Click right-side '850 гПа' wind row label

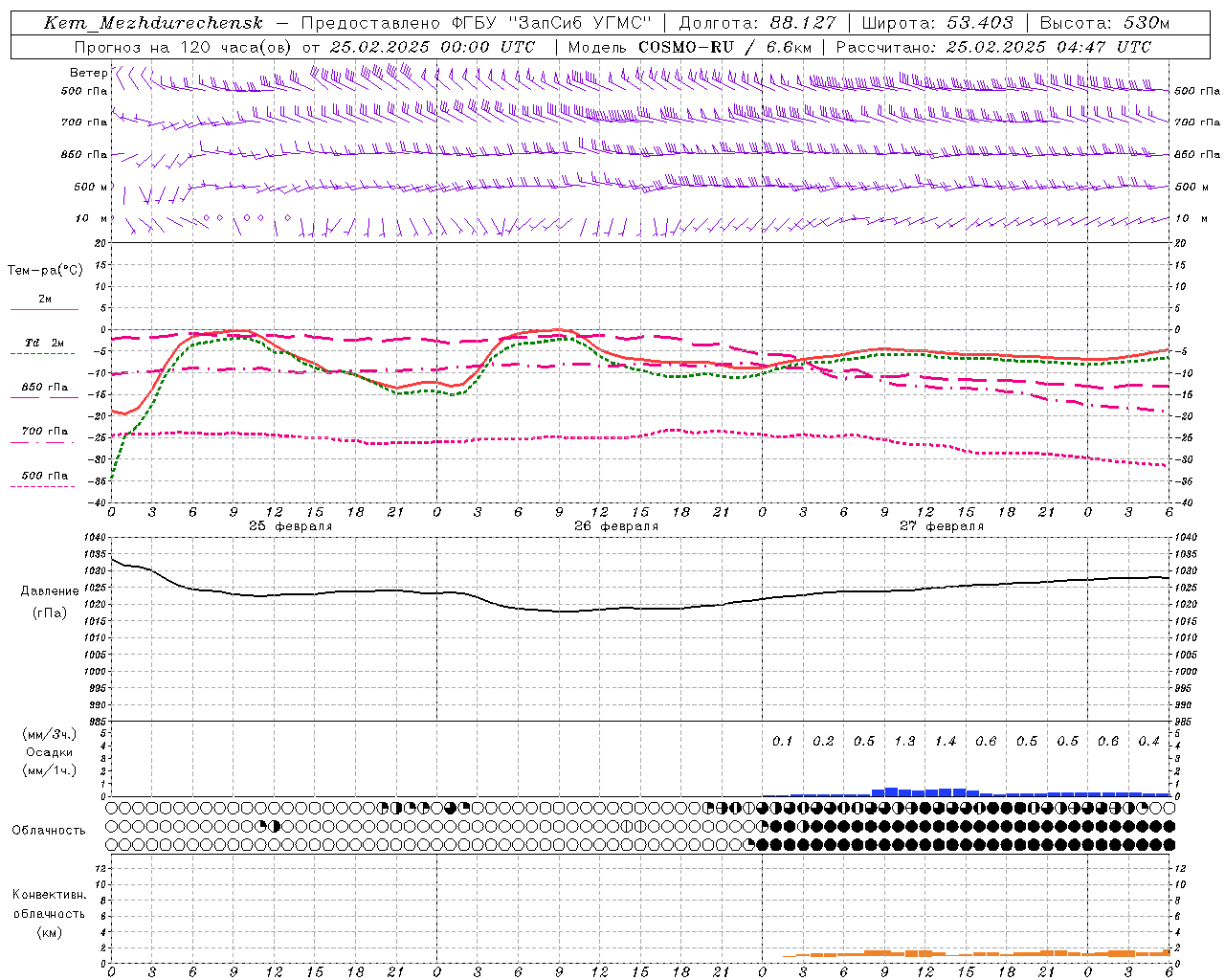point(1197,154)
